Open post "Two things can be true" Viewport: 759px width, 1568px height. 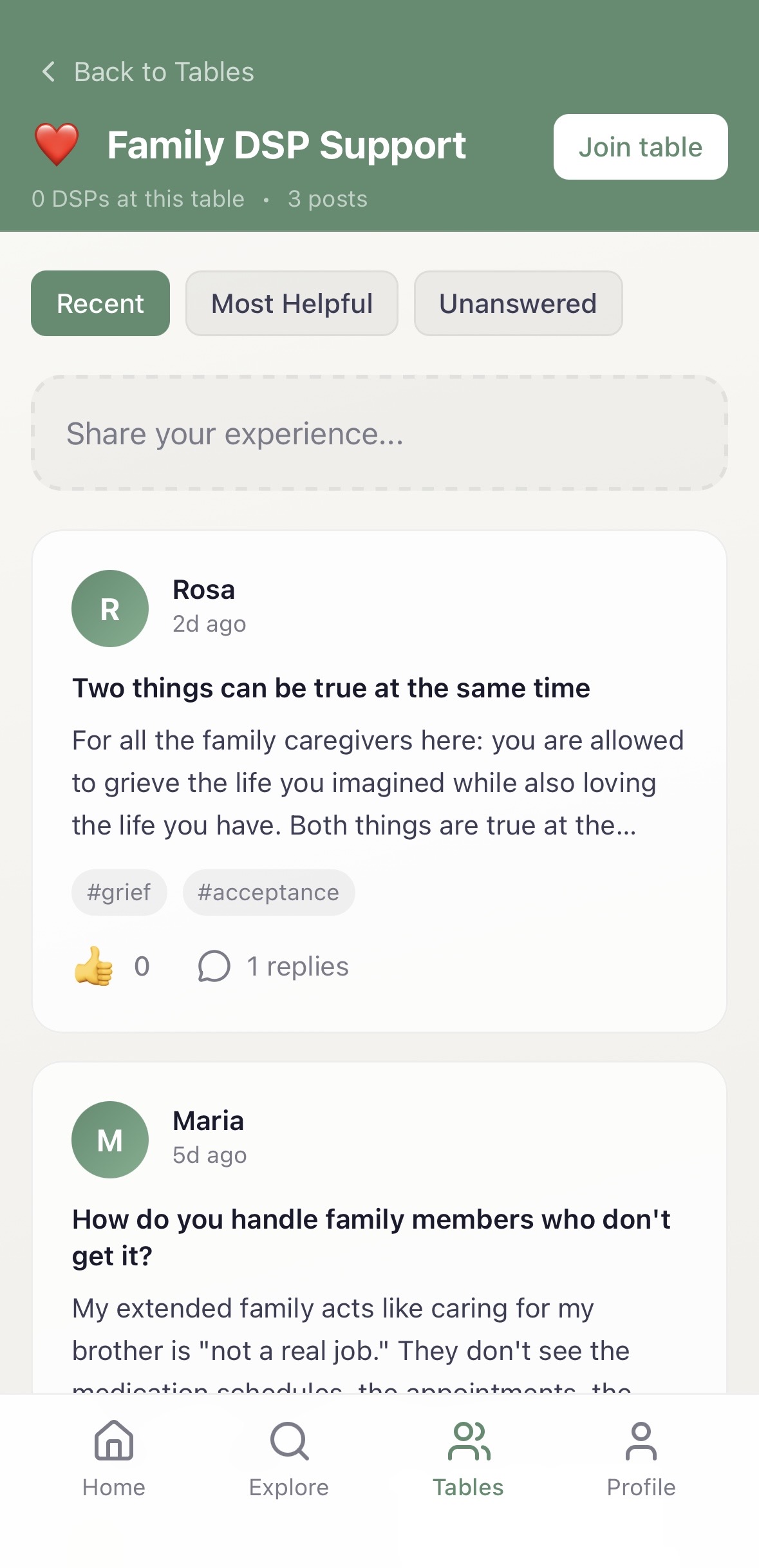pyautogui.click(x=331, y=688)
